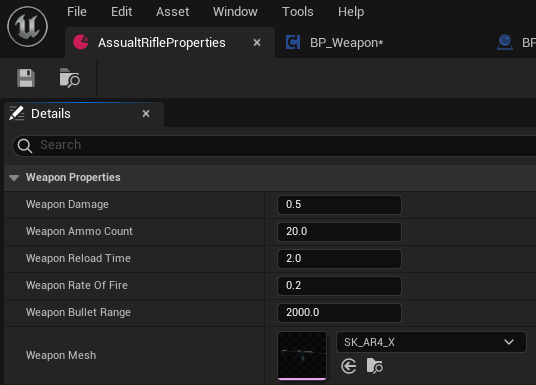The image size is (536, 385).
Task: Click the Weapon Mesh rifle thumbnail
Action: click(302, 356)
